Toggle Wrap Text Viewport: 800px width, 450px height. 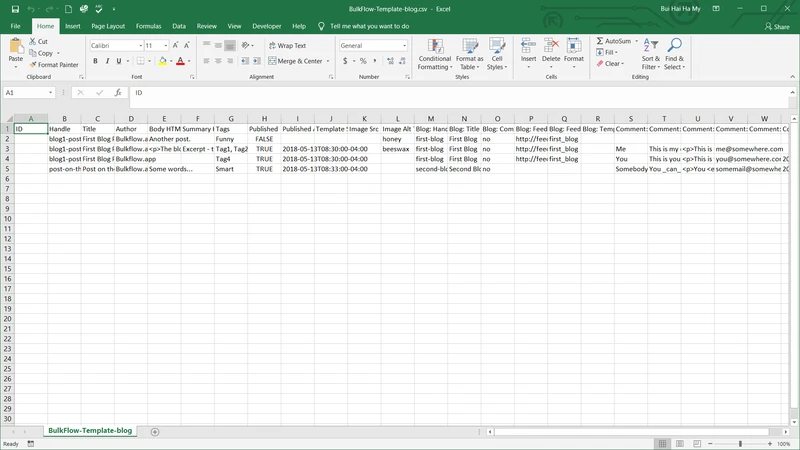click(287, 45)
